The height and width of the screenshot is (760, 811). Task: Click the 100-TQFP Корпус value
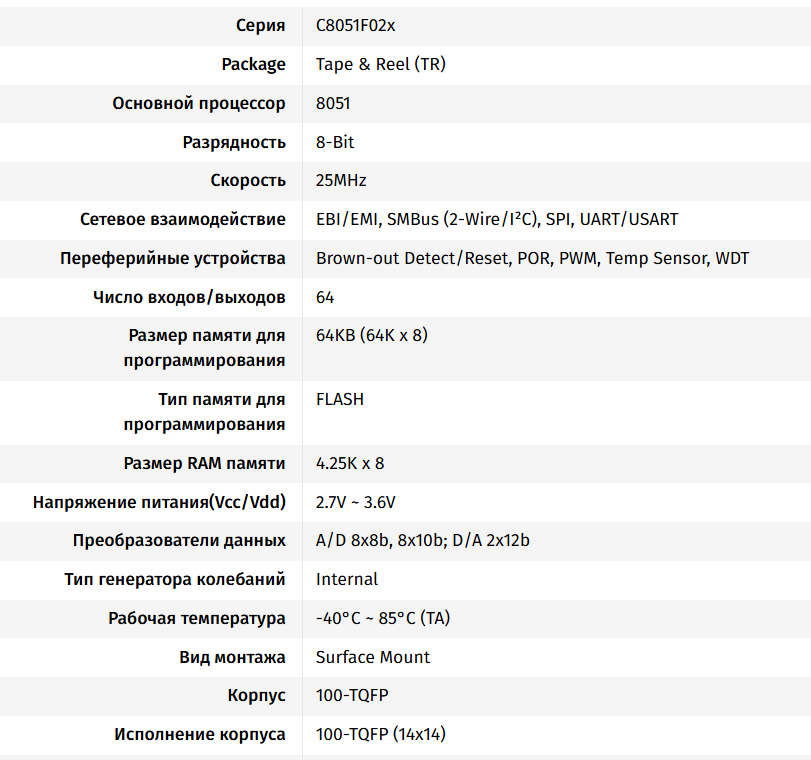pos(352,695)
